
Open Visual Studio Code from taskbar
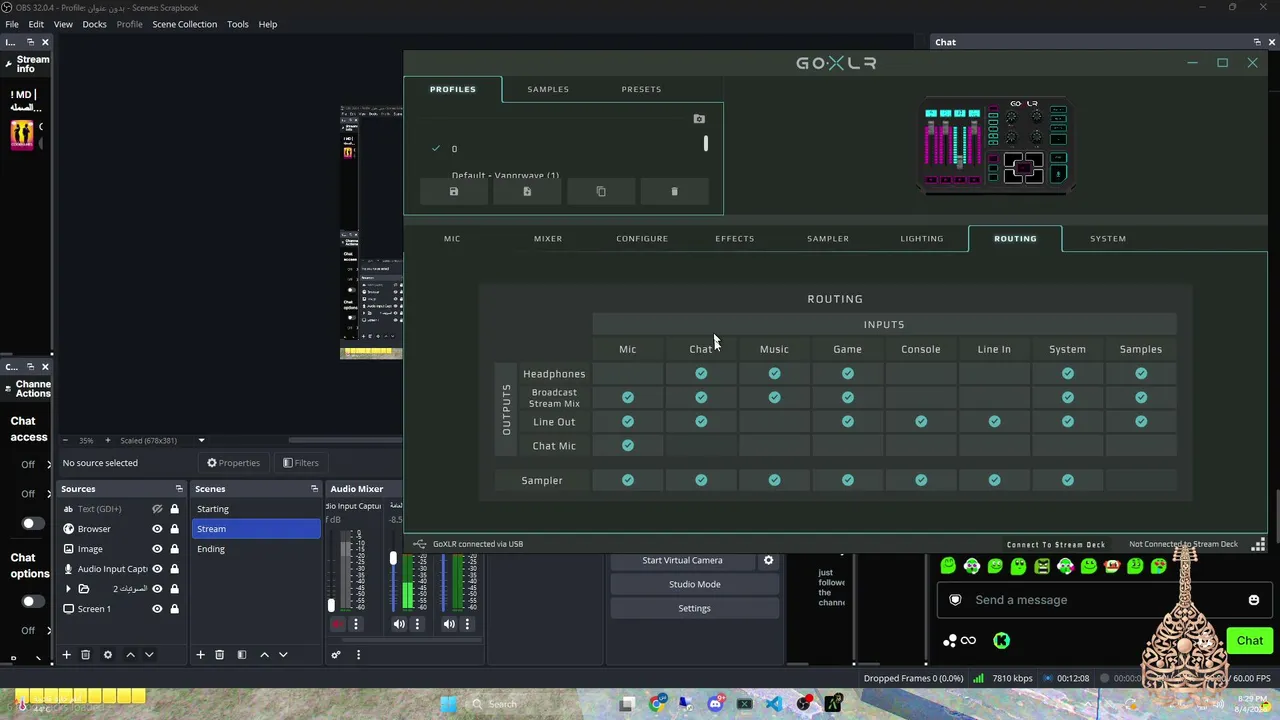click(774, 704)
